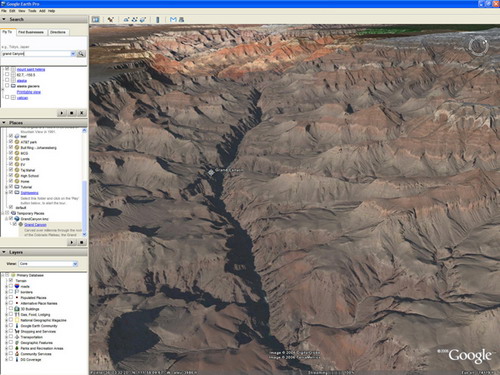Screen dimensions: 500x375
Task: Collapse the Search panel header triangle
Action: pyautogui.click(x=4, y=19)
